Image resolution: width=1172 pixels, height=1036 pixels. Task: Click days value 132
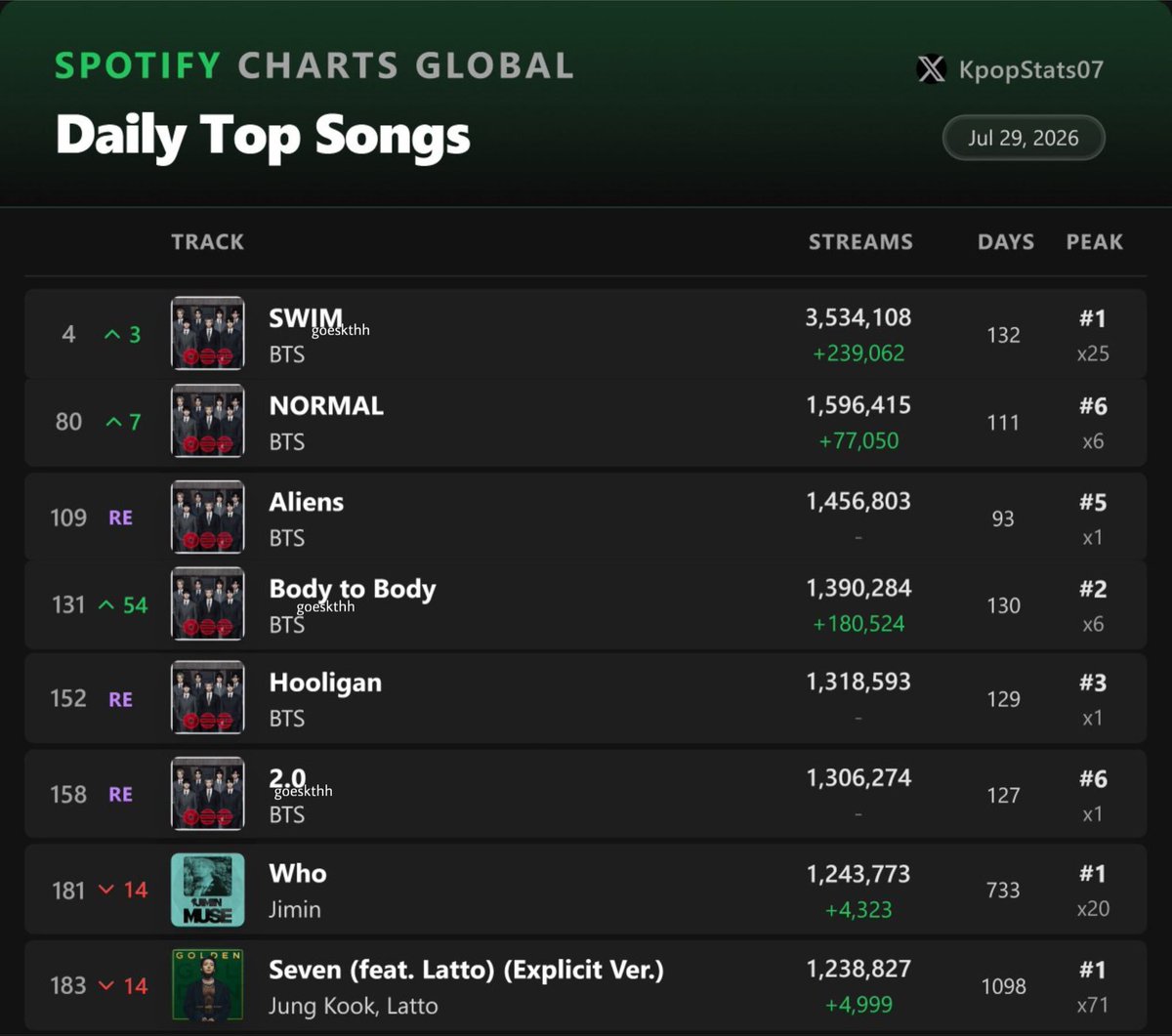[1003, 335]
